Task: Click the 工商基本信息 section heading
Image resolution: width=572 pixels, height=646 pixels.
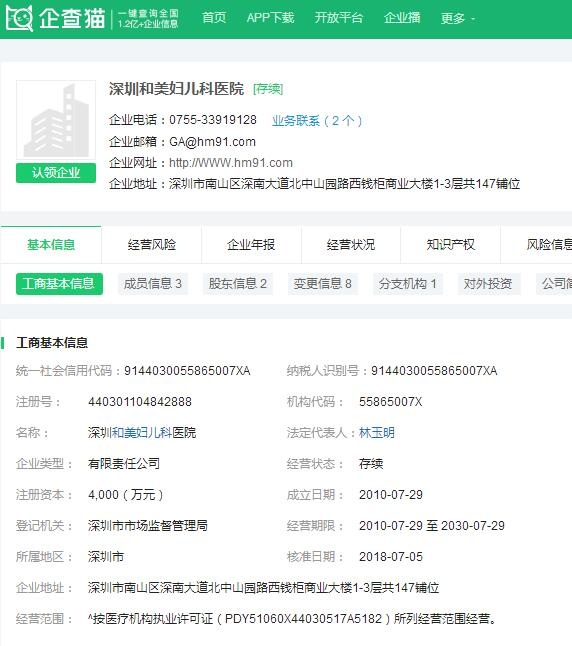Action: [52, 343]
